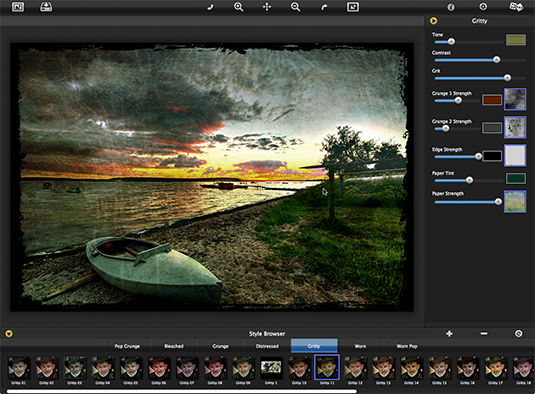
Task: Click the redo curved arrow icon
Action: click(324, 7)
